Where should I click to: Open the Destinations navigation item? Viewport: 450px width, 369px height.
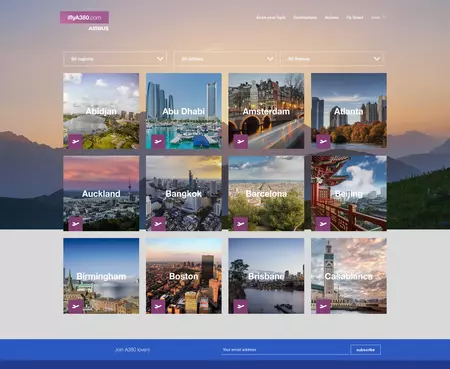[305, 17]
